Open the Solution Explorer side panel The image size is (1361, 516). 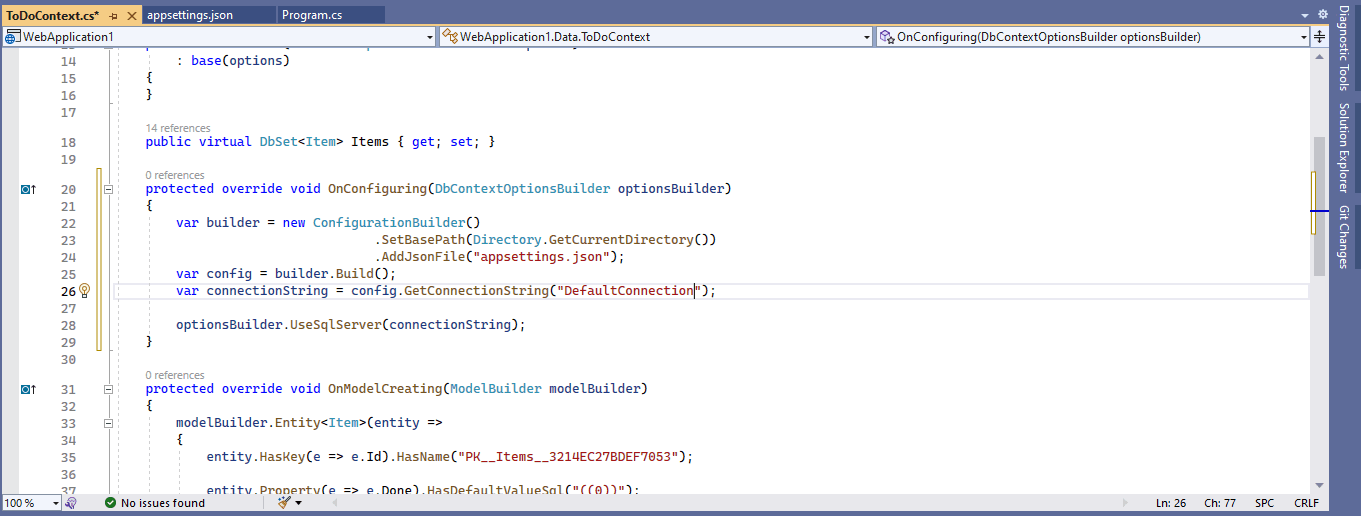[x=1344, y=147]
